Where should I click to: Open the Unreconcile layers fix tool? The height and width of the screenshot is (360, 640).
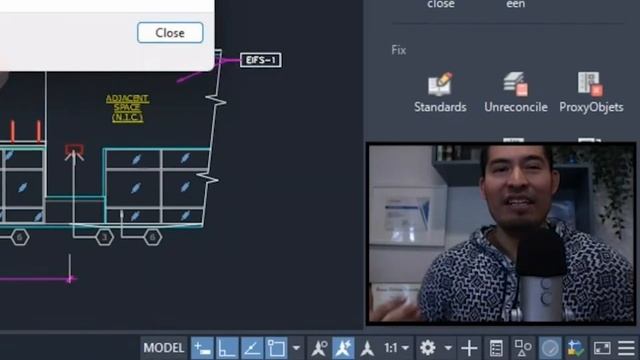point(516,93)
